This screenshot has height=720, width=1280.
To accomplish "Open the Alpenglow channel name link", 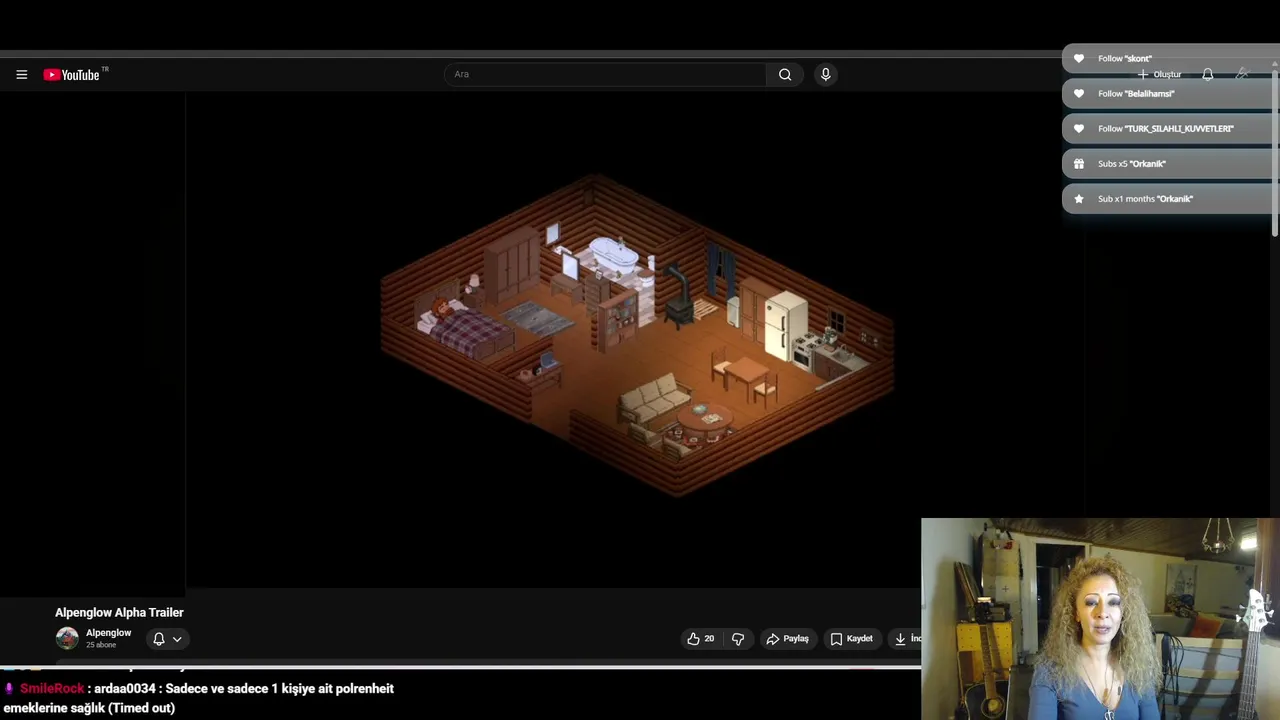I will tap(108, 633).
